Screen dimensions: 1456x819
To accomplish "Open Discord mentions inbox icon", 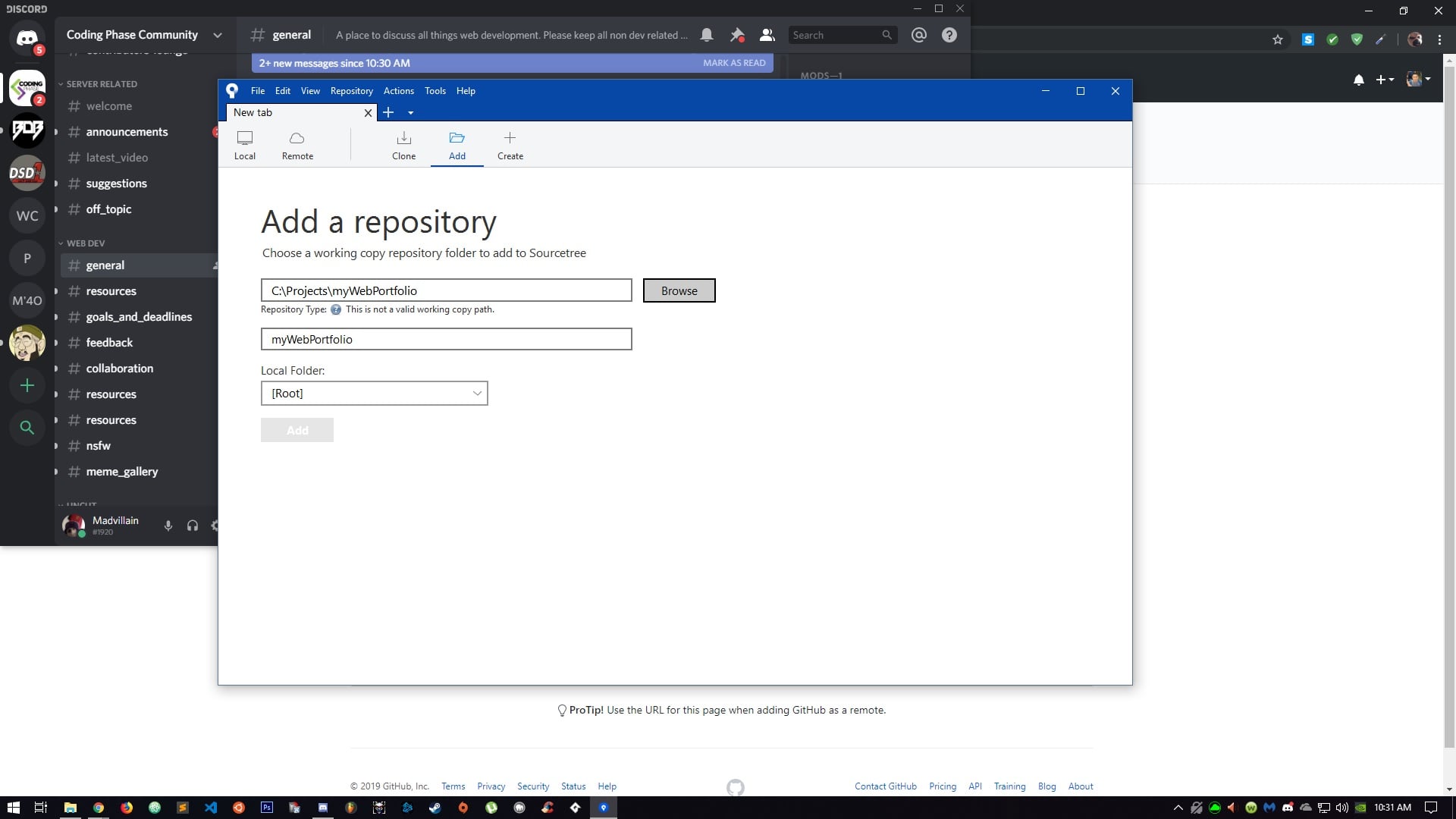I will coord(918,35).
